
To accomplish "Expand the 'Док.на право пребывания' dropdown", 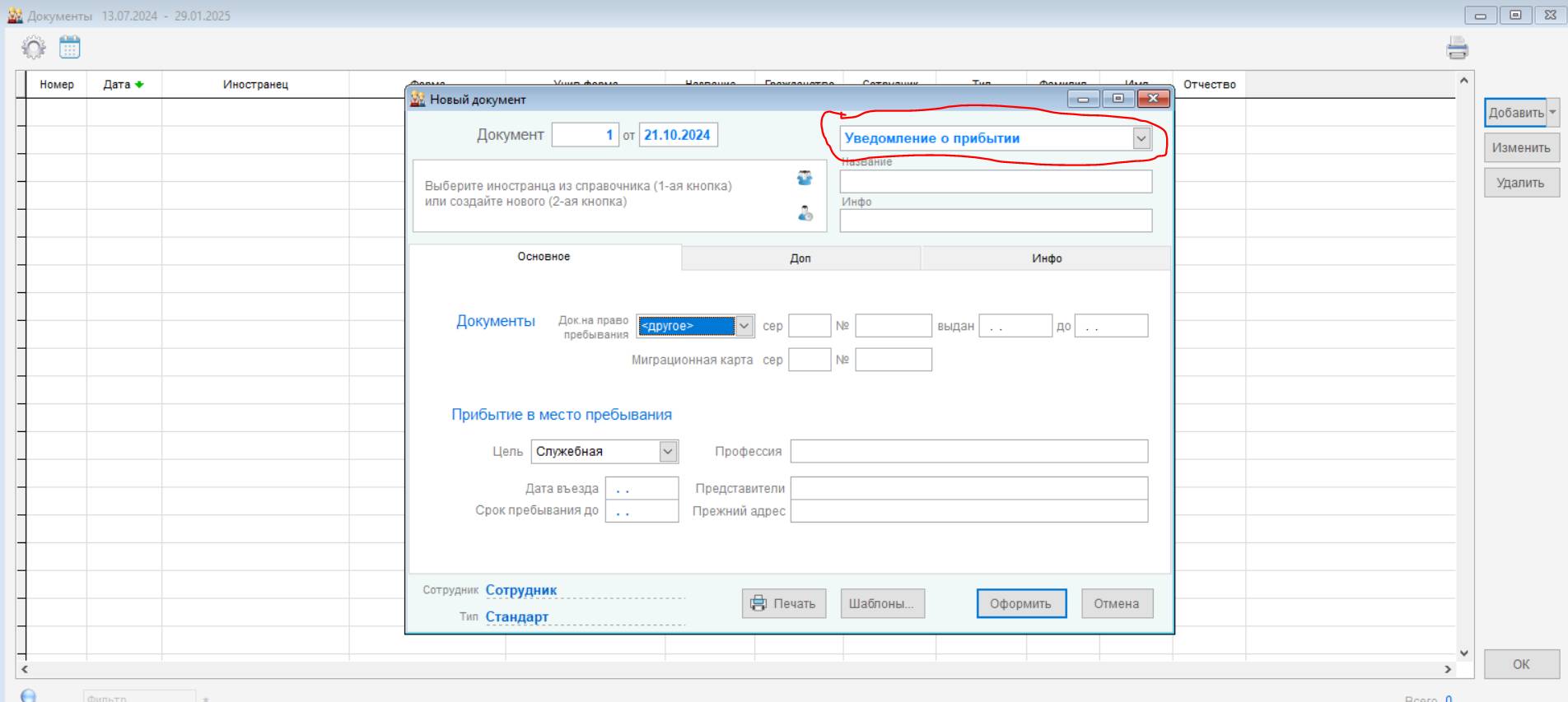I will pos(744,326).
